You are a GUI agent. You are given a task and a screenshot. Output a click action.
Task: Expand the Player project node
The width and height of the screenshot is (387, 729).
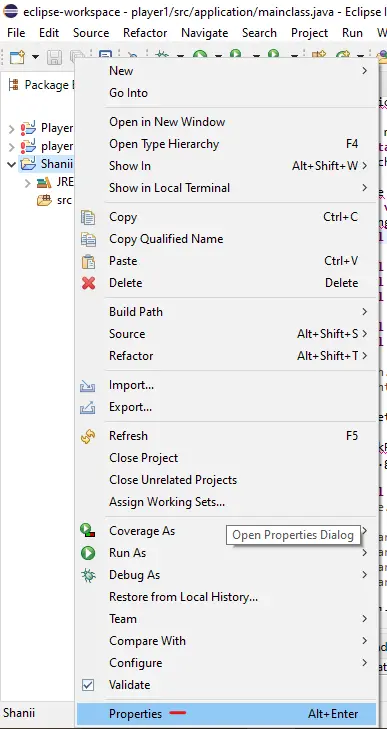[12, 128]
